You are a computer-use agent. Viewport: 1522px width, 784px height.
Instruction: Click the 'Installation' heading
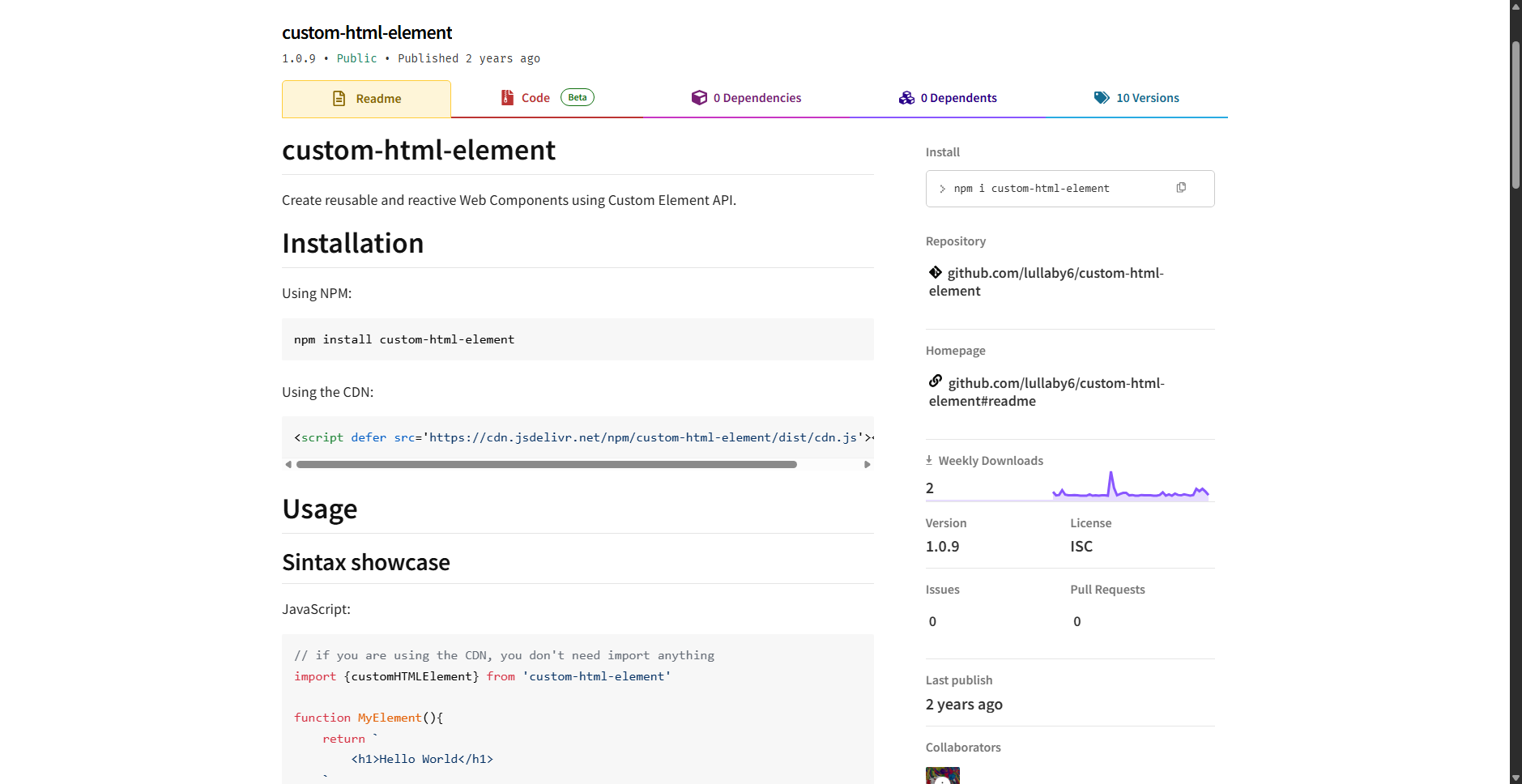[x=353, y=243]
